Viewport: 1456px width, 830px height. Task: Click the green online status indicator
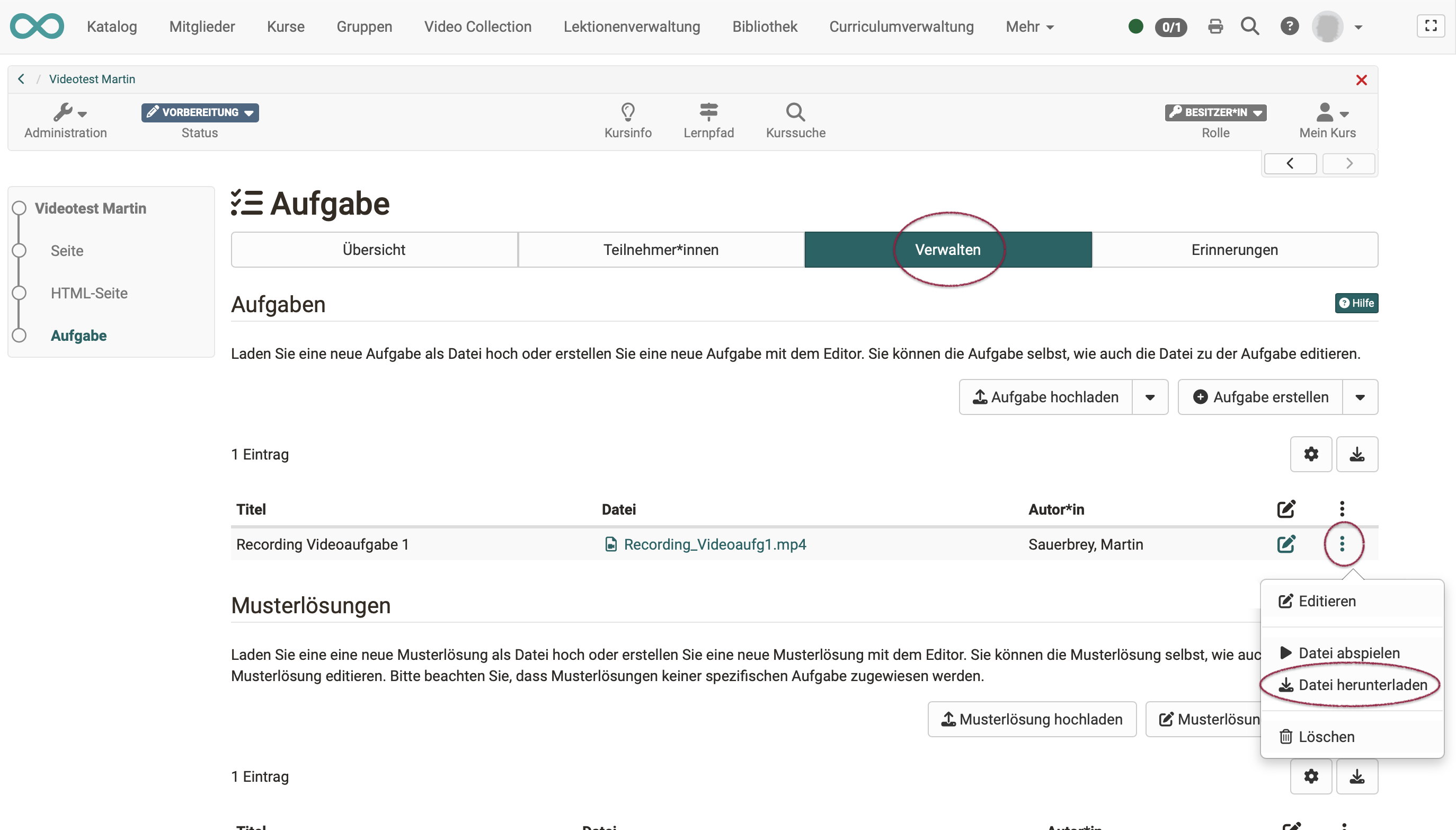tap(1135, 27)
